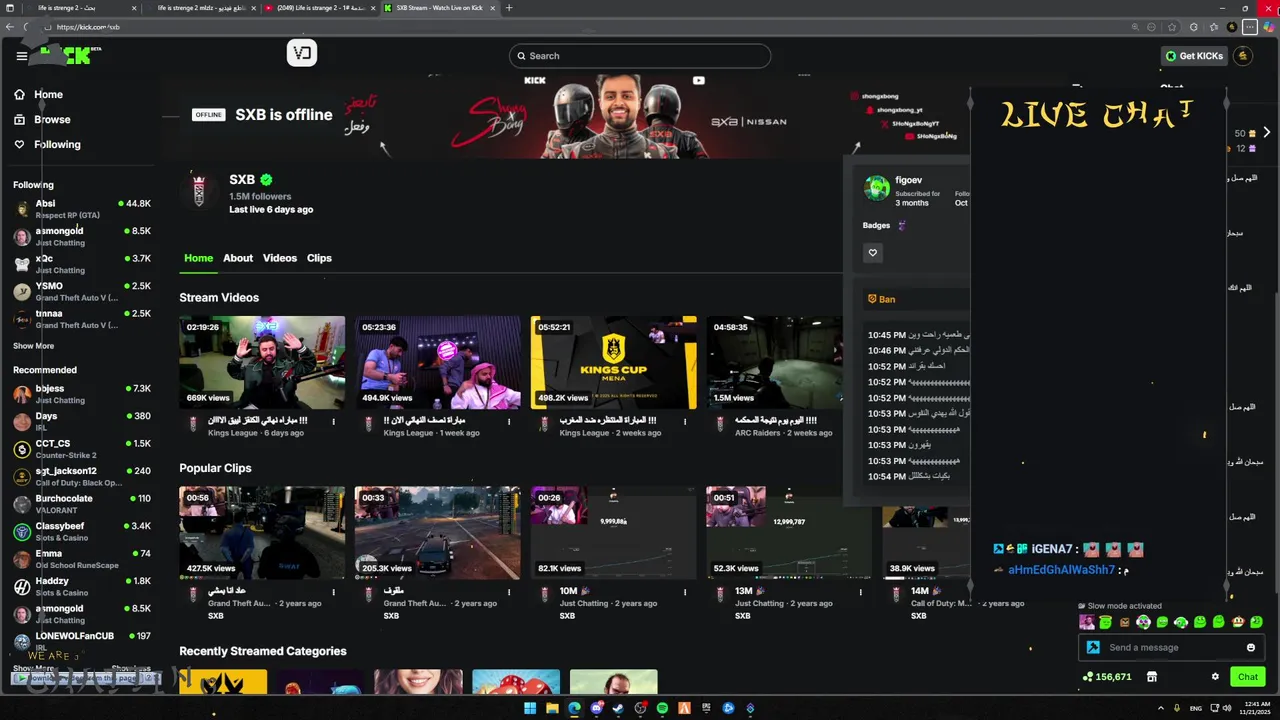The image size is (1280, 720).
Task: Open a new browser tab with plus button
Action: pos(509,8)
